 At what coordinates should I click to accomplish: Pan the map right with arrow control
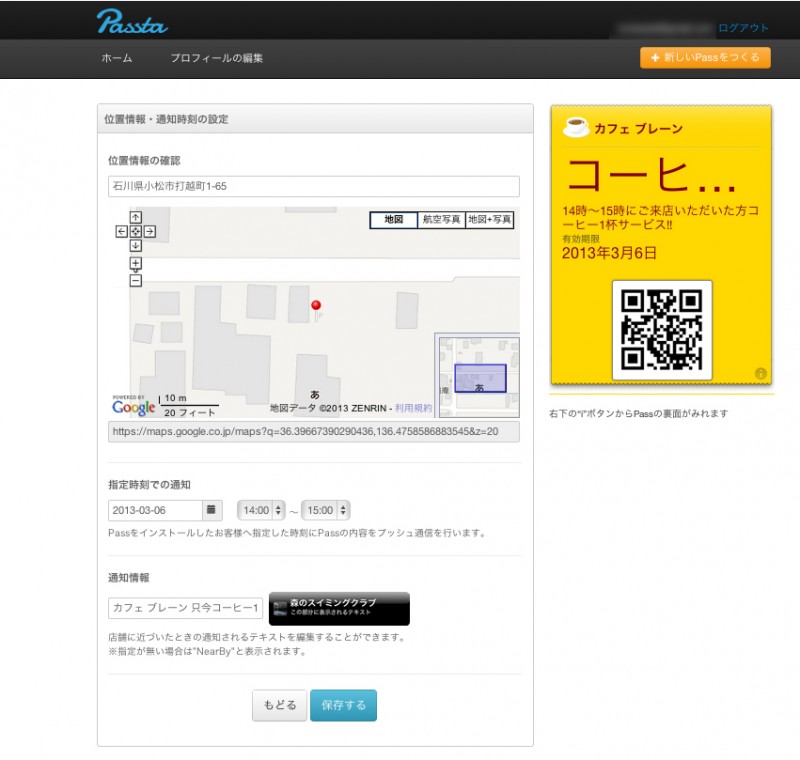(150, 231)
